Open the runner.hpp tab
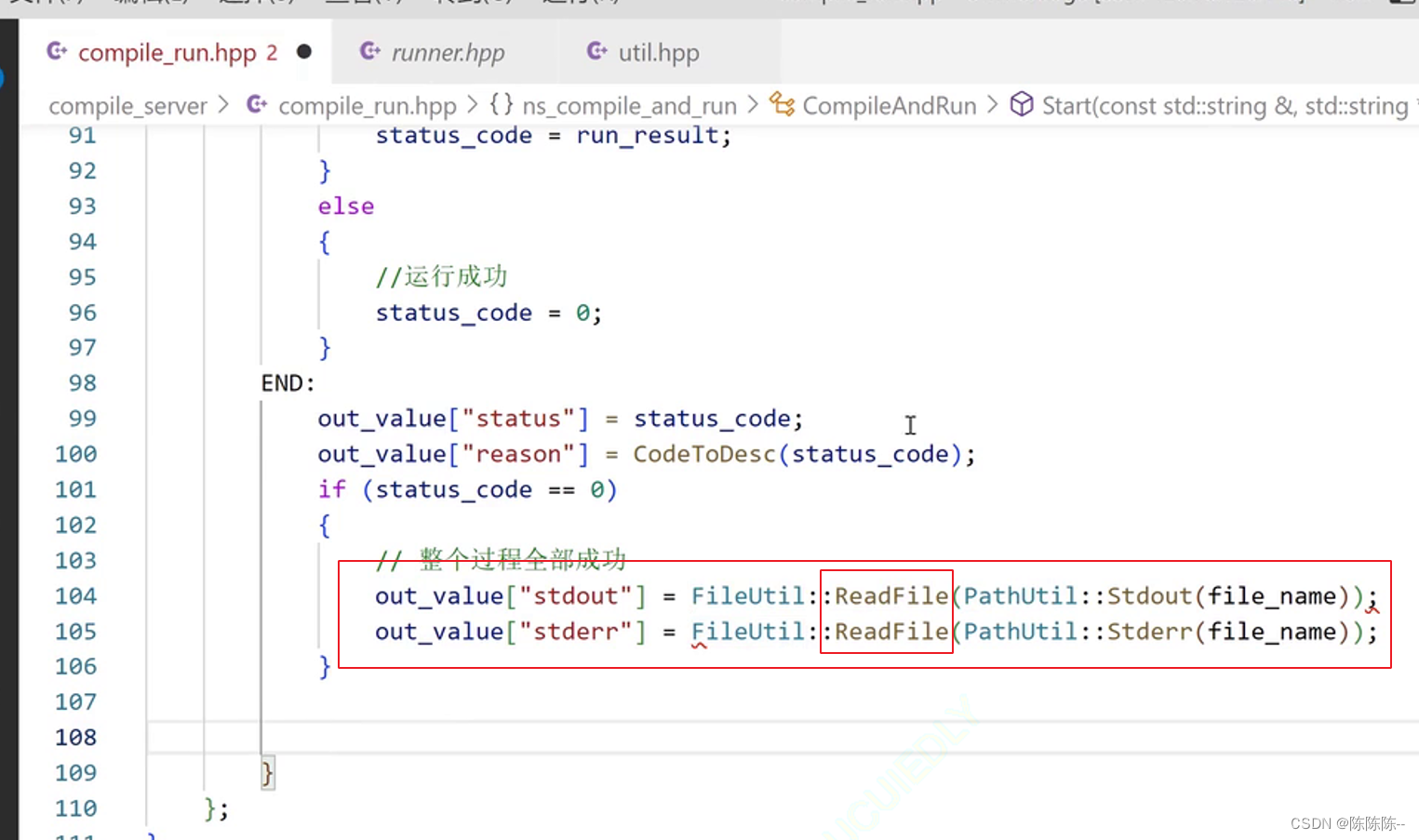The width and height of the screenshot is (1419, 840). (448, 53)
